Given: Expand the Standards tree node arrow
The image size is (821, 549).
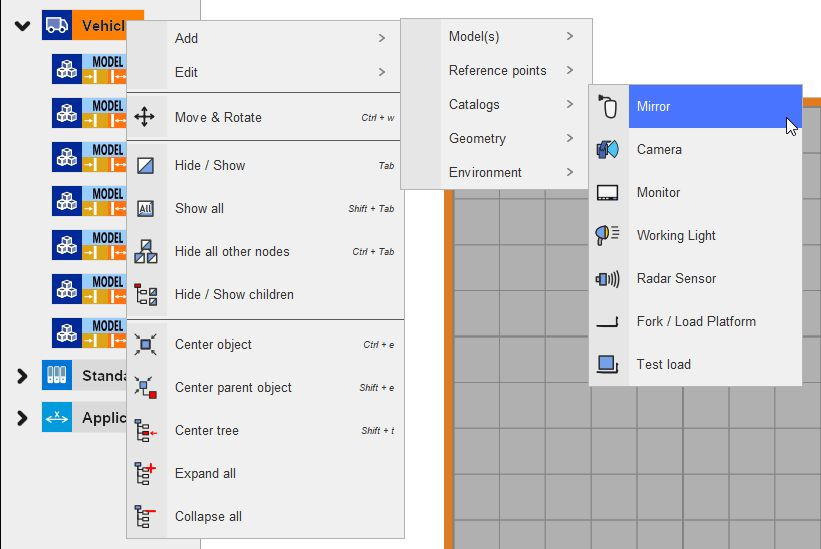Looking at the screenshot, I should [22, 376].
